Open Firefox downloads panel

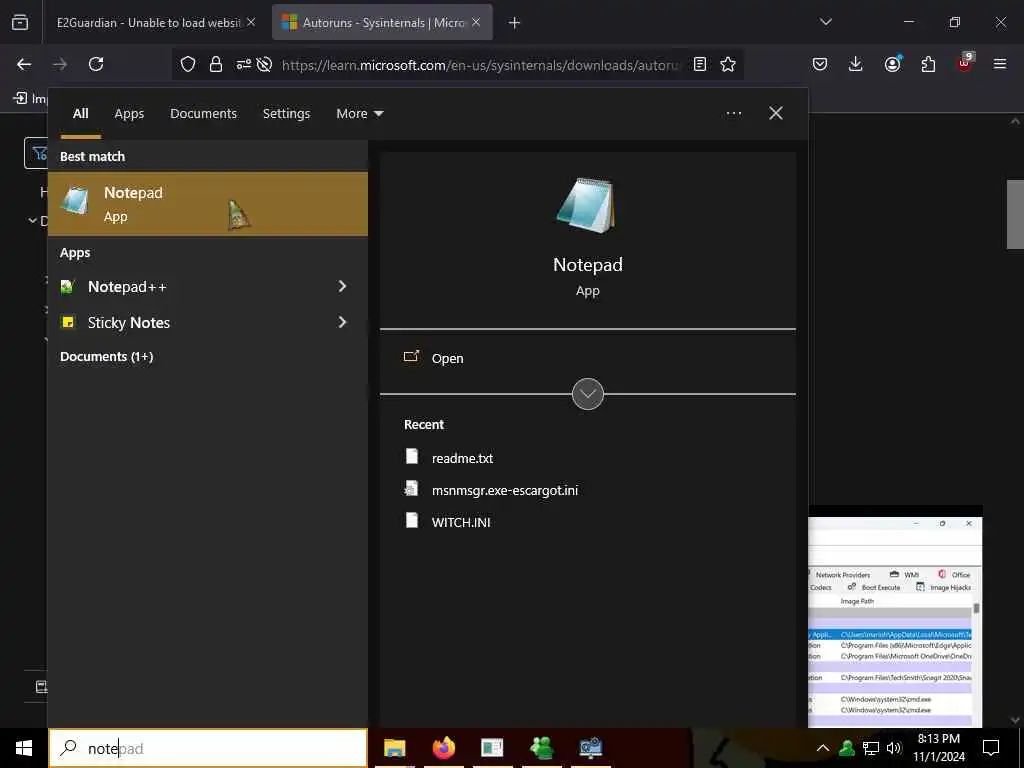[856, 64]
